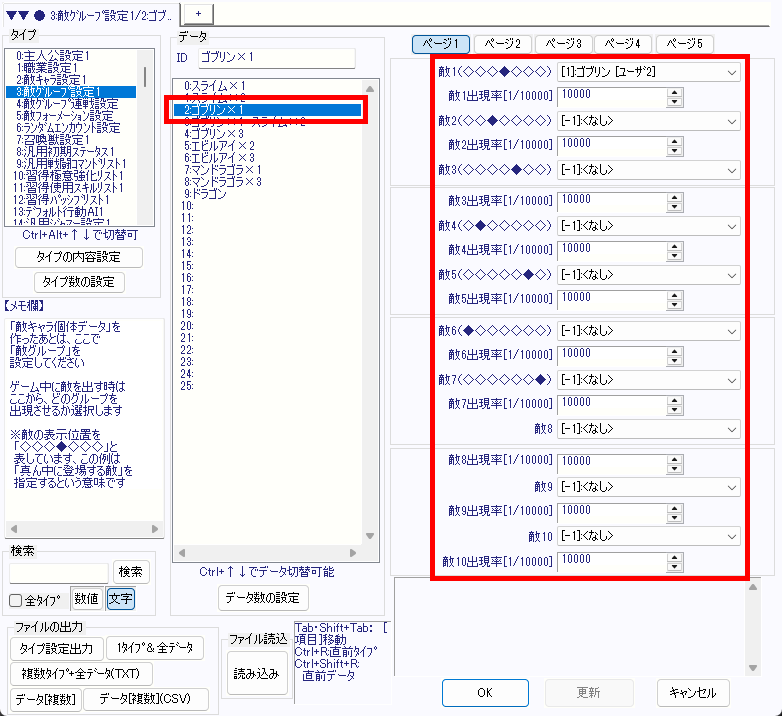This screenshot has width=782, height=716.
Task: Click the + tab to add a new tab
Action: [197, 11]
